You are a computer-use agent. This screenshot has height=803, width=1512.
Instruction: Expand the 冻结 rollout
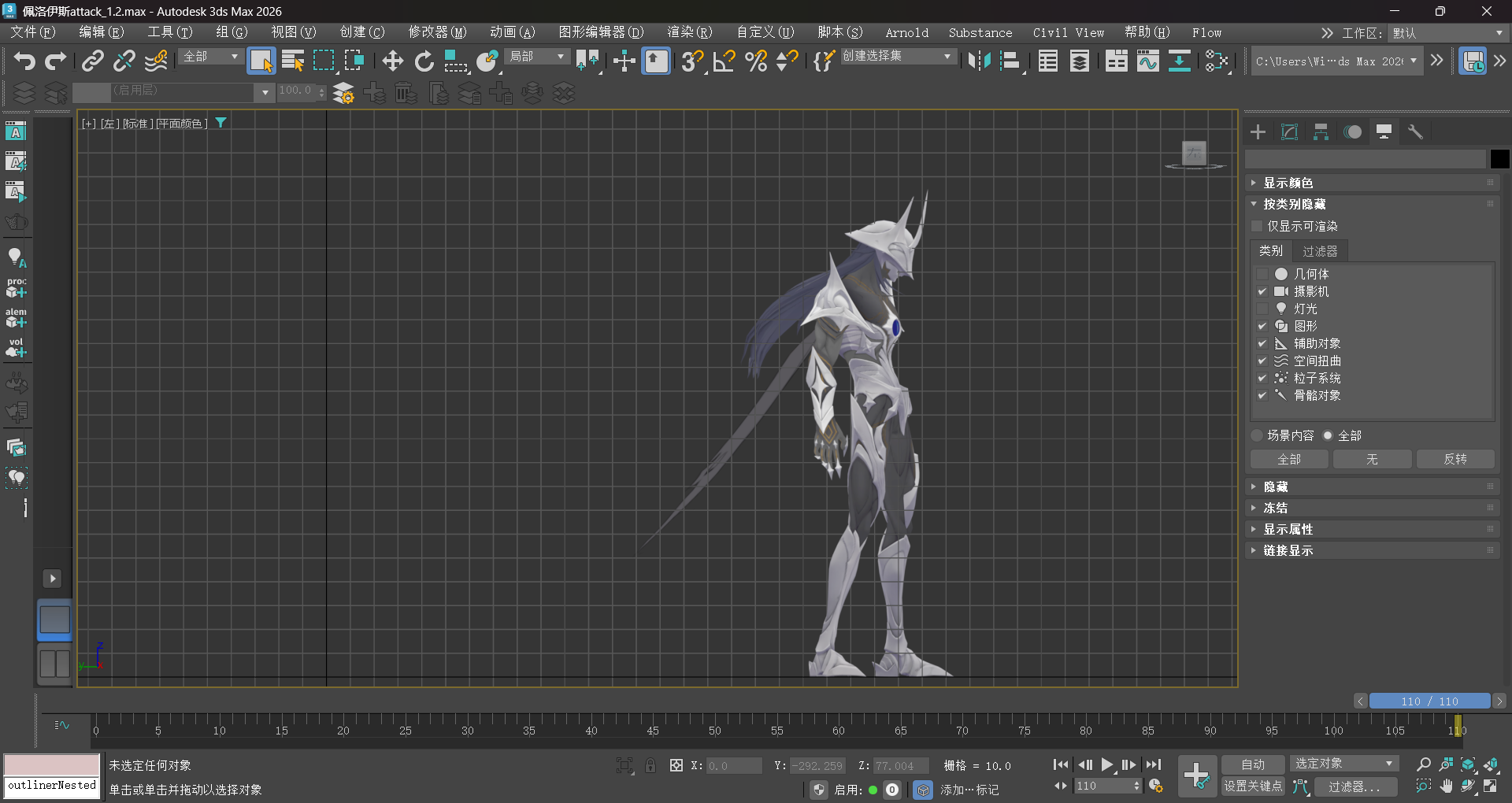point(1372,509)
